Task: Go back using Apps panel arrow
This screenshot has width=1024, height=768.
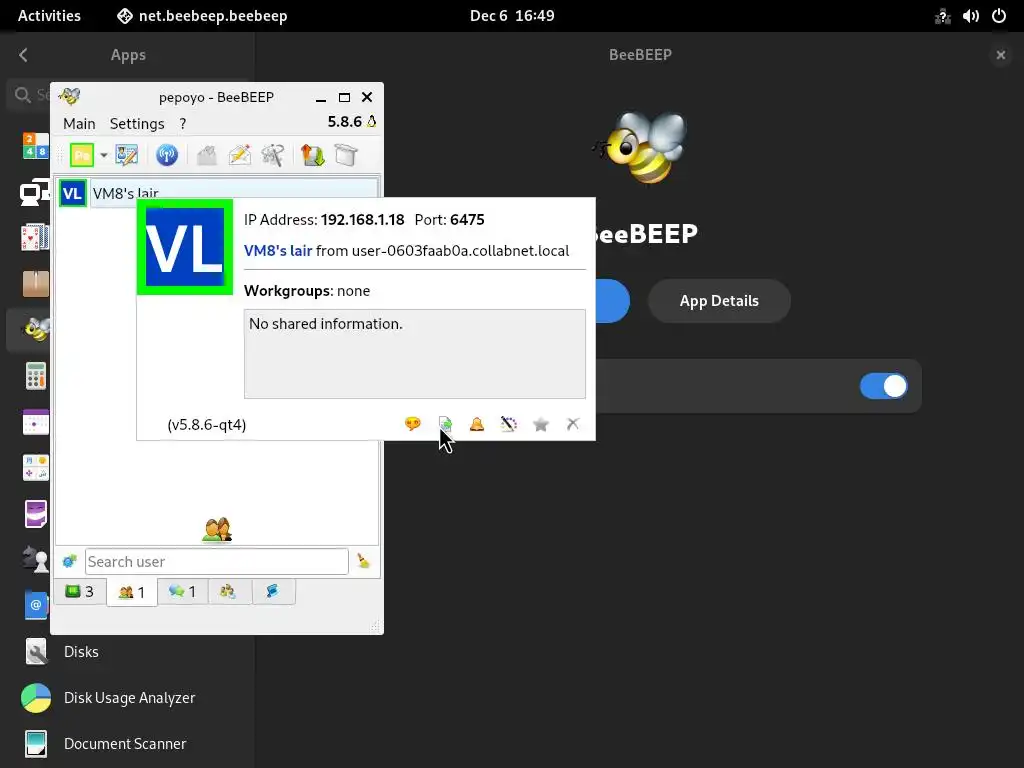Action: pyautogui.click(x=24, y=55)
